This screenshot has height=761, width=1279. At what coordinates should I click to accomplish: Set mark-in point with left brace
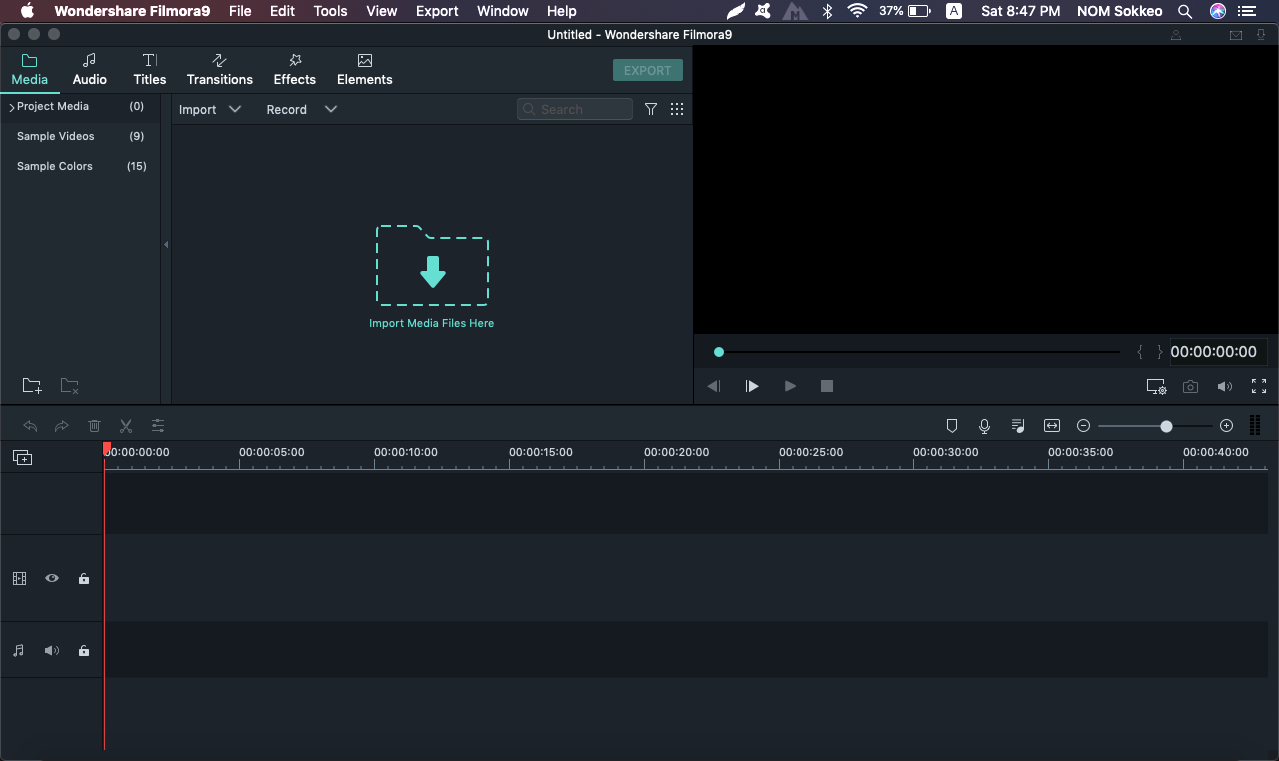(1140, 352)
